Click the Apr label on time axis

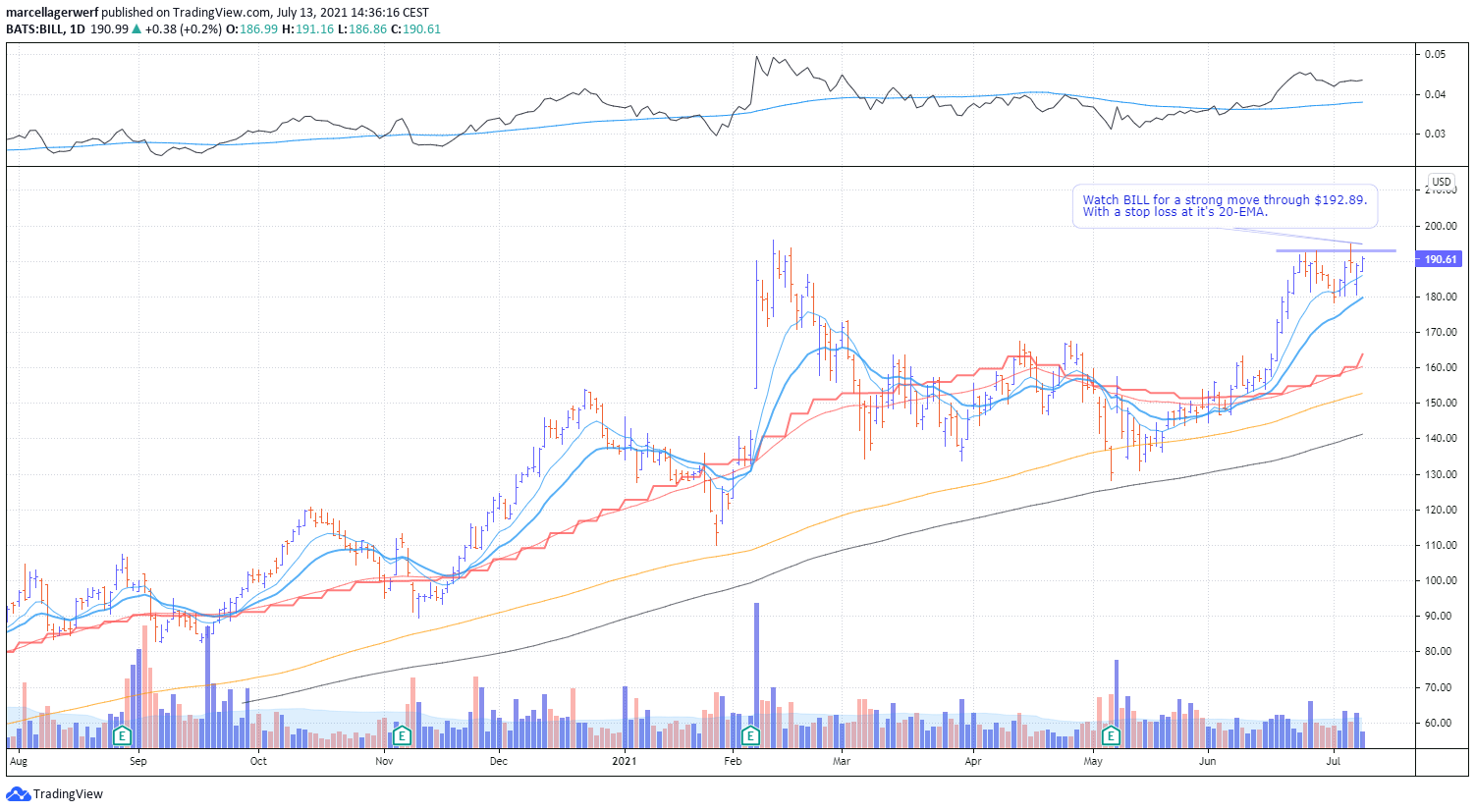[x=973, y=761]
